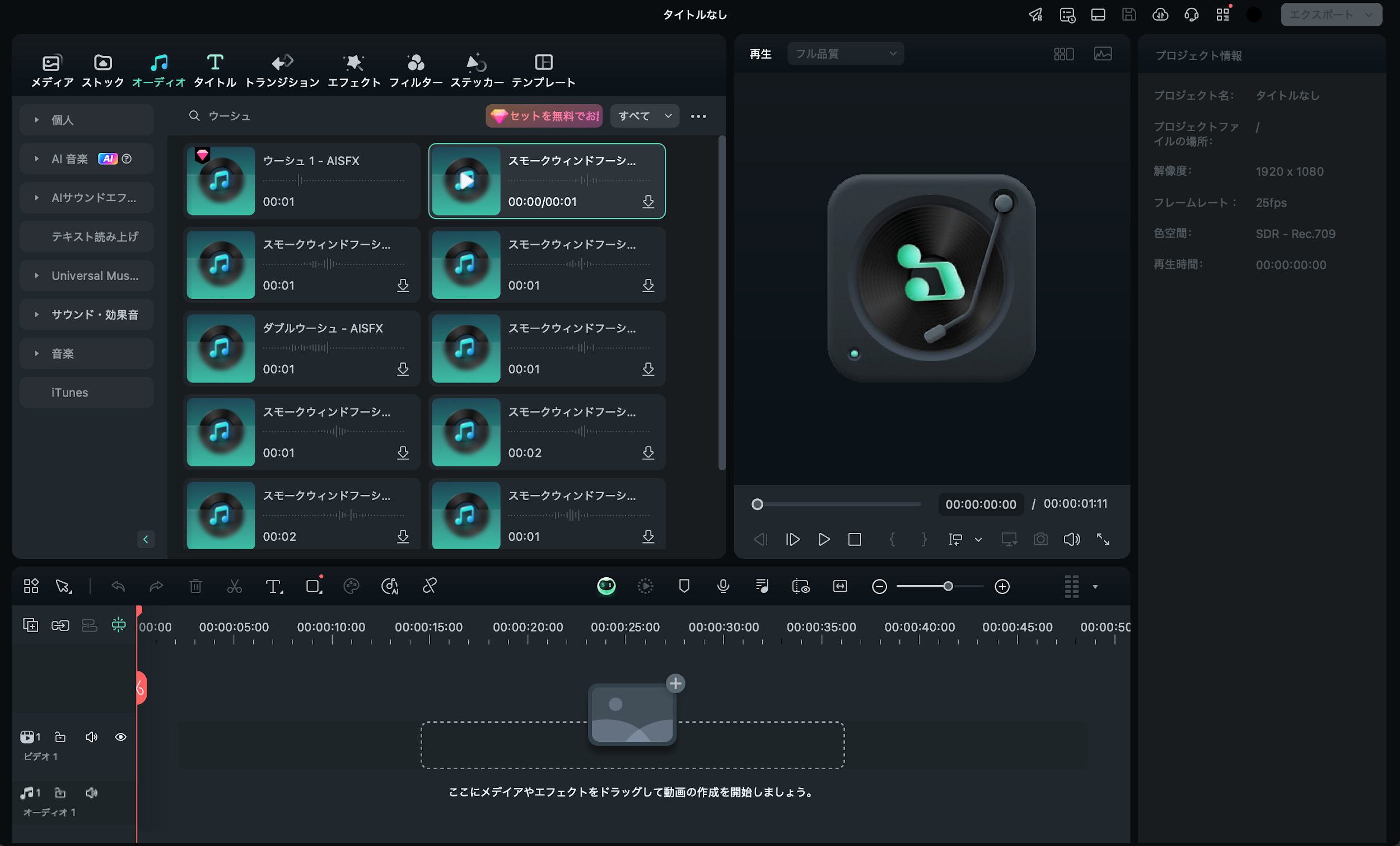Record voiceover with the microphone icon
The width and height of the screenshot is (1400, 846).
click(x=723, y=586)
